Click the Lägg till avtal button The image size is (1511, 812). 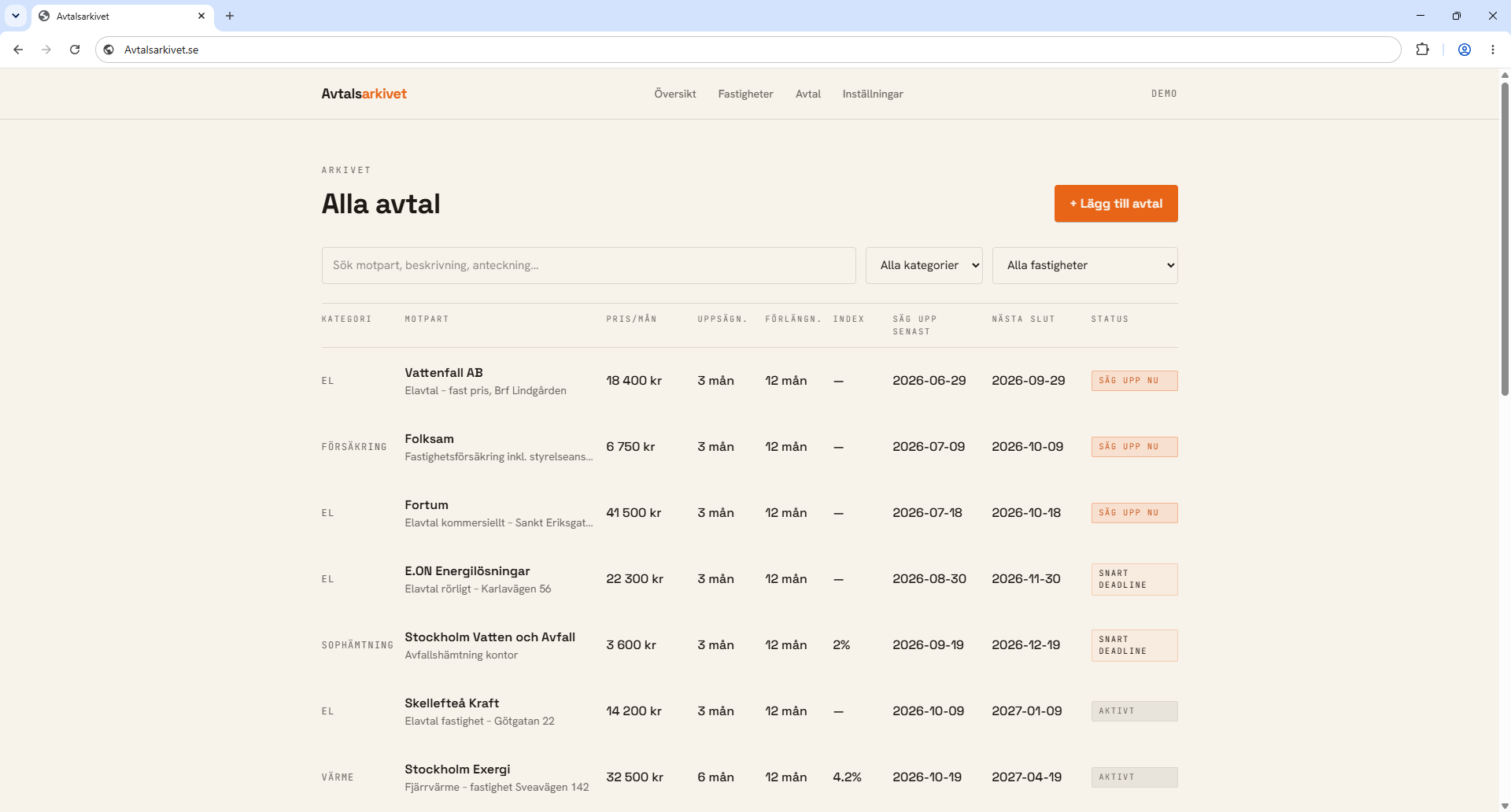tap(1116, 204)
